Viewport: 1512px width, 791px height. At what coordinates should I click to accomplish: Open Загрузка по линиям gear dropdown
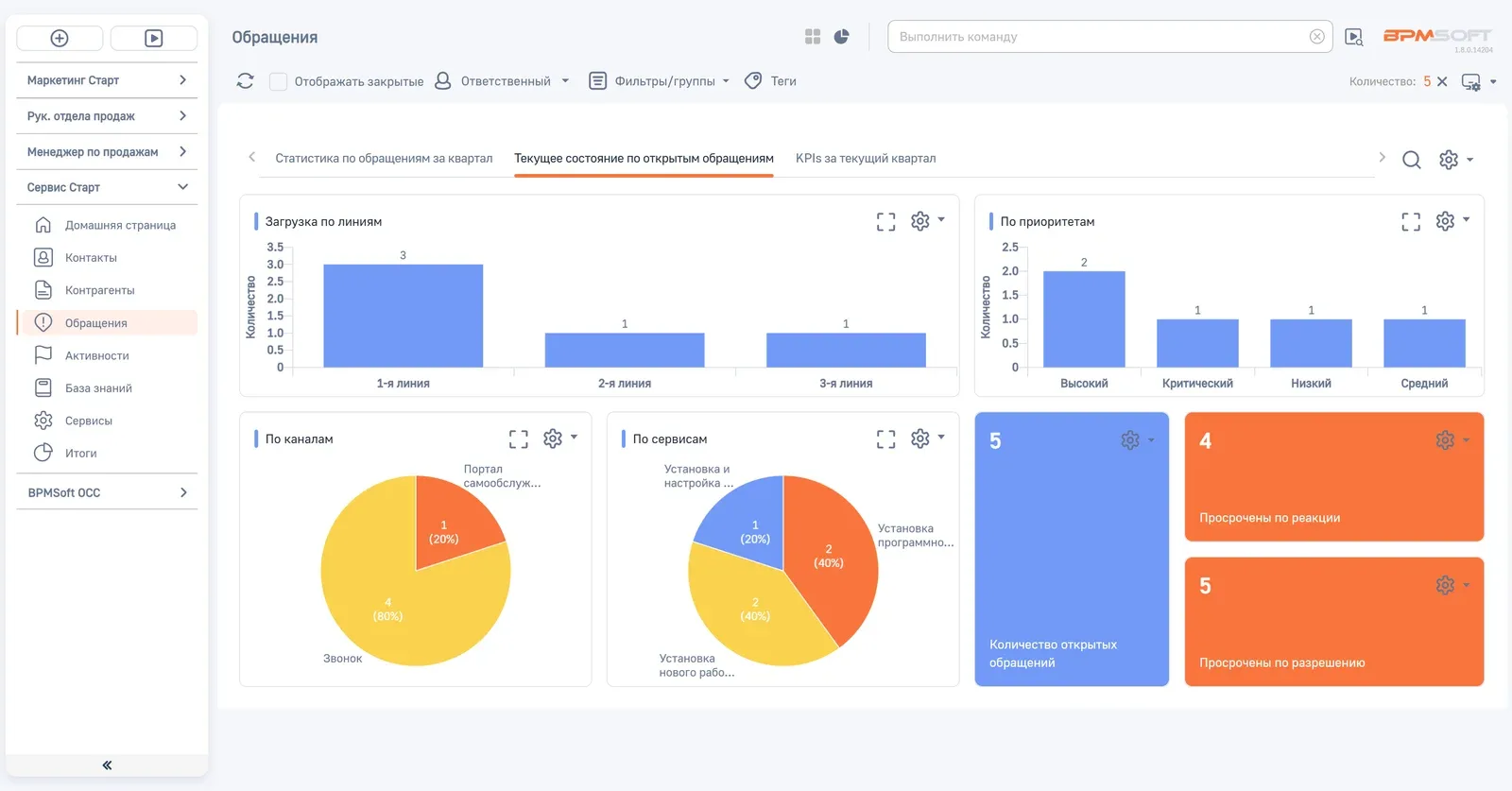[927, 221]
